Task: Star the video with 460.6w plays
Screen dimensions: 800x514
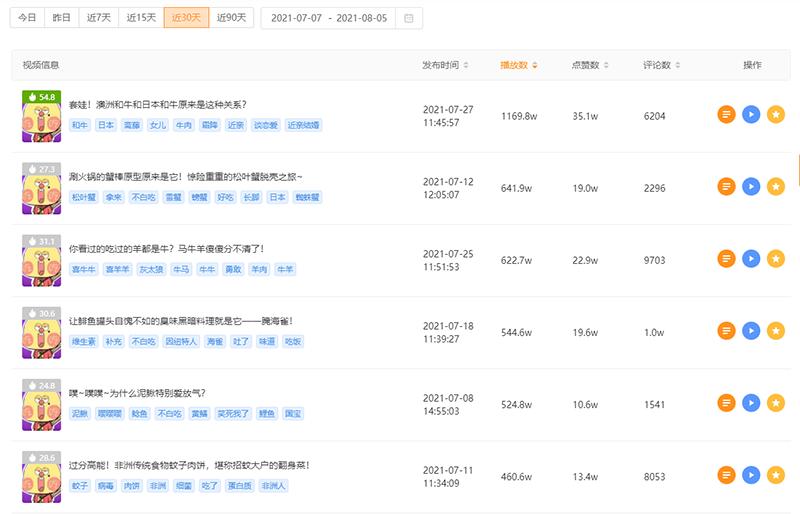Action: [x=776, y=475]
